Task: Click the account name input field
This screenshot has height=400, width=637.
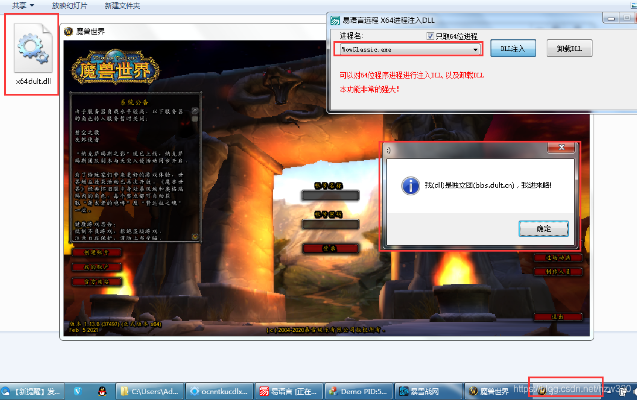Action: (330, 196)
